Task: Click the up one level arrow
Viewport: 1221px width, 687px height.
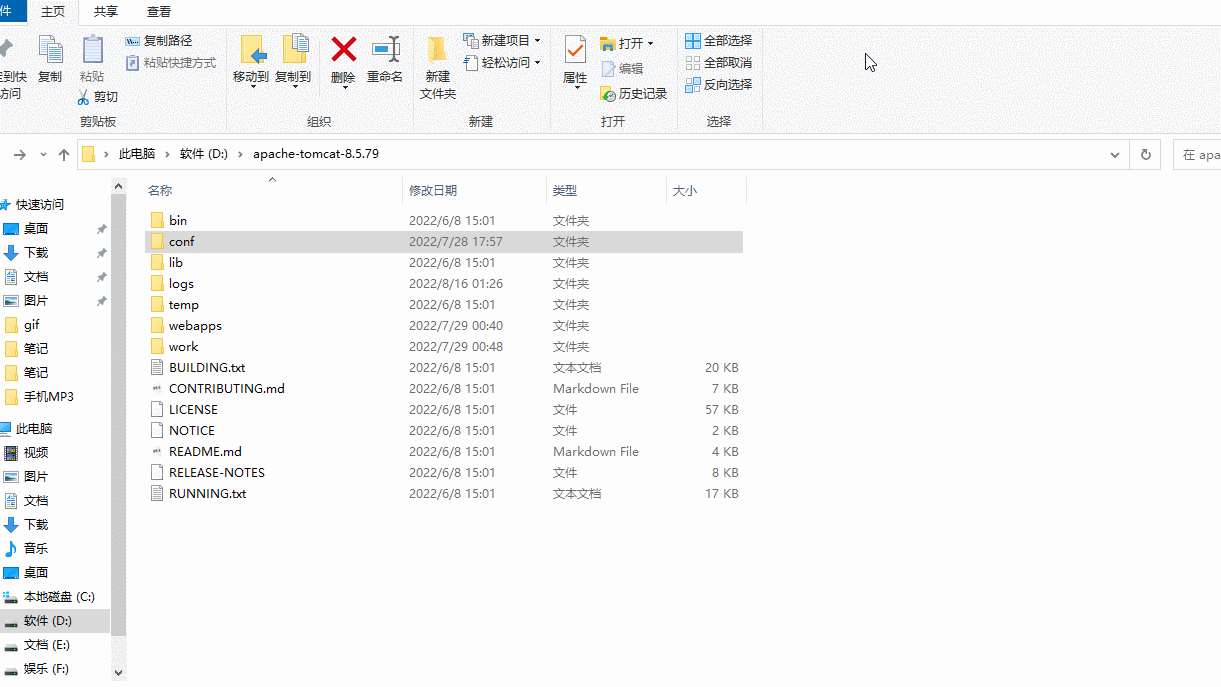Action: click(64, 155)
